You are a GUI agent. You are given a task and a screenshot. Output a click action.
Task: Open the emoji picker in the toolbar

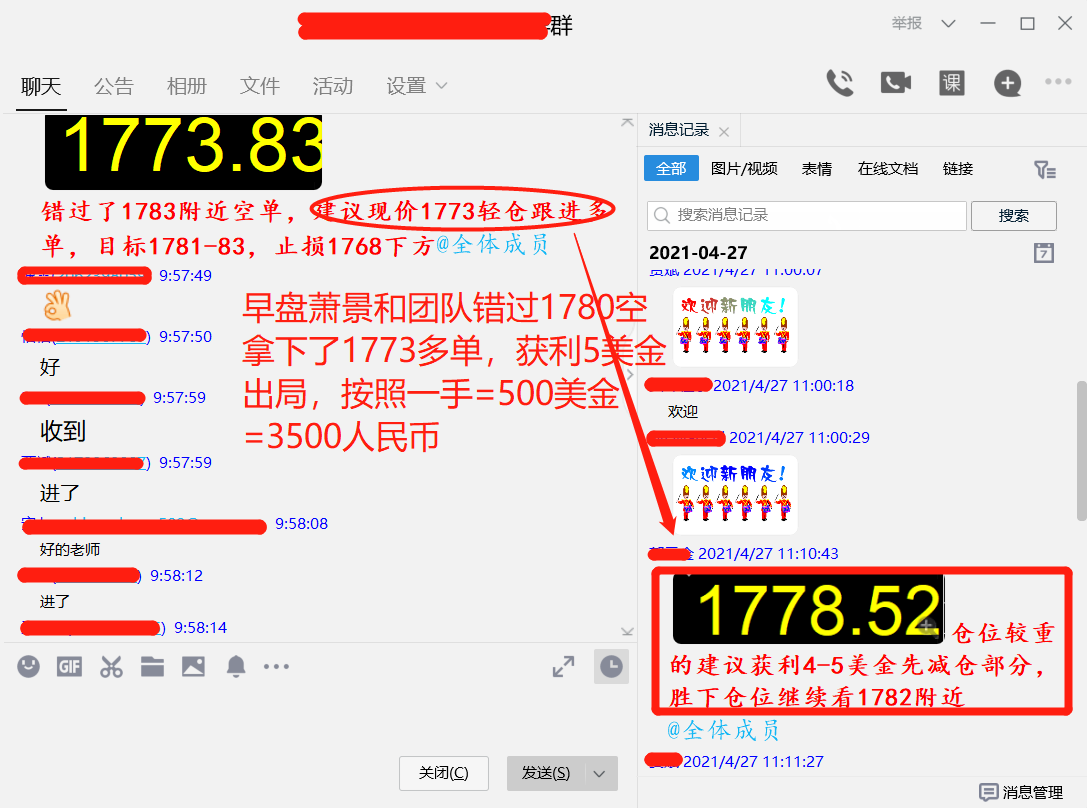coord(29,666)
